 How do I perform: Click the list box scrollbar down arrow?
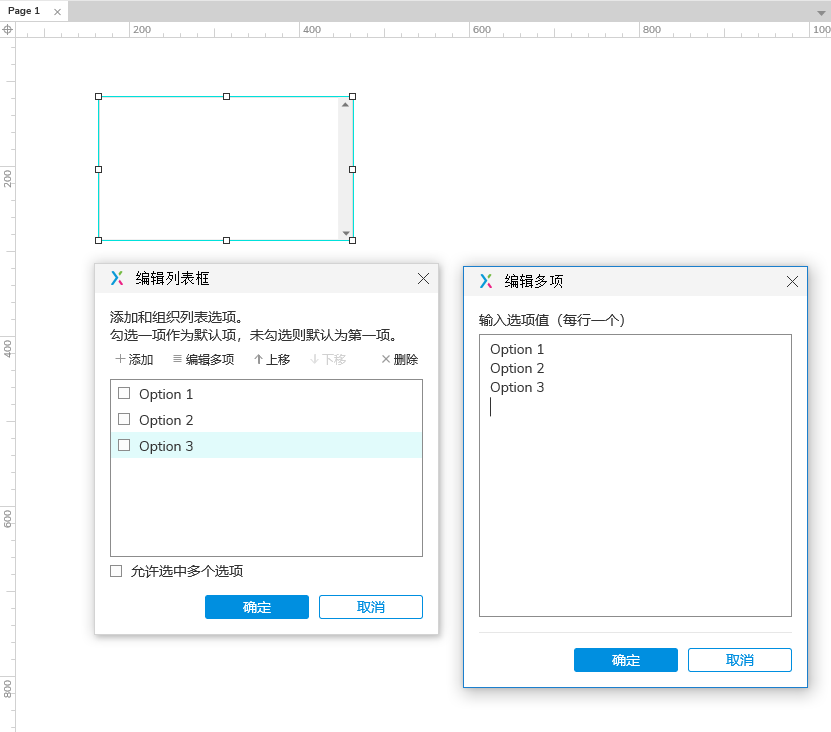(346, 233)
